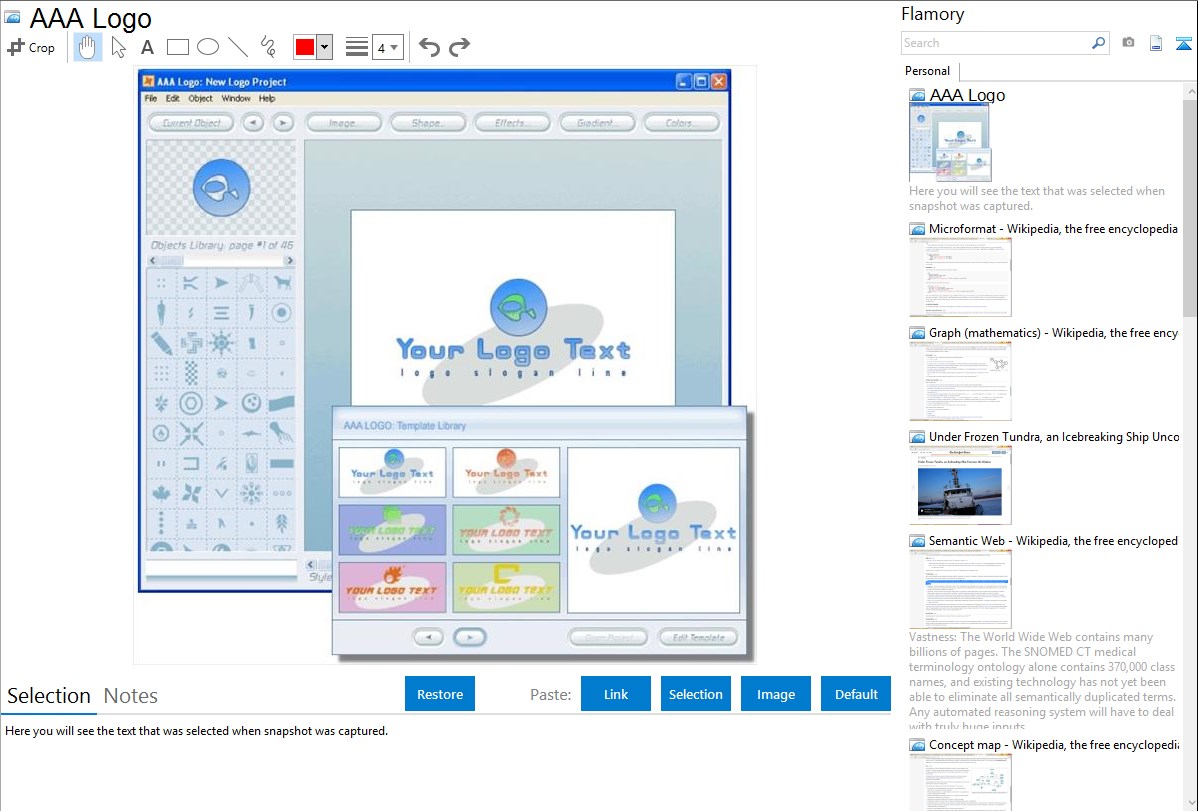Click the Image paste button
Image resolution: width=1198 pixels, height=811 pixels.
776,694
